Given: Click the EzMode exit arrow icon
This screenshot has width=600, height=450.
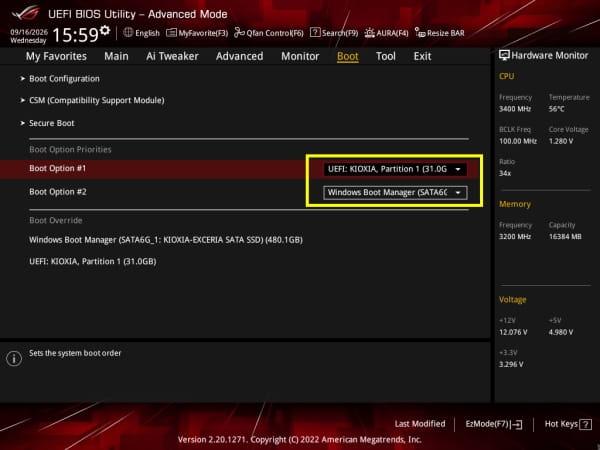Looking at the screenshot, I should click(516, 424).
